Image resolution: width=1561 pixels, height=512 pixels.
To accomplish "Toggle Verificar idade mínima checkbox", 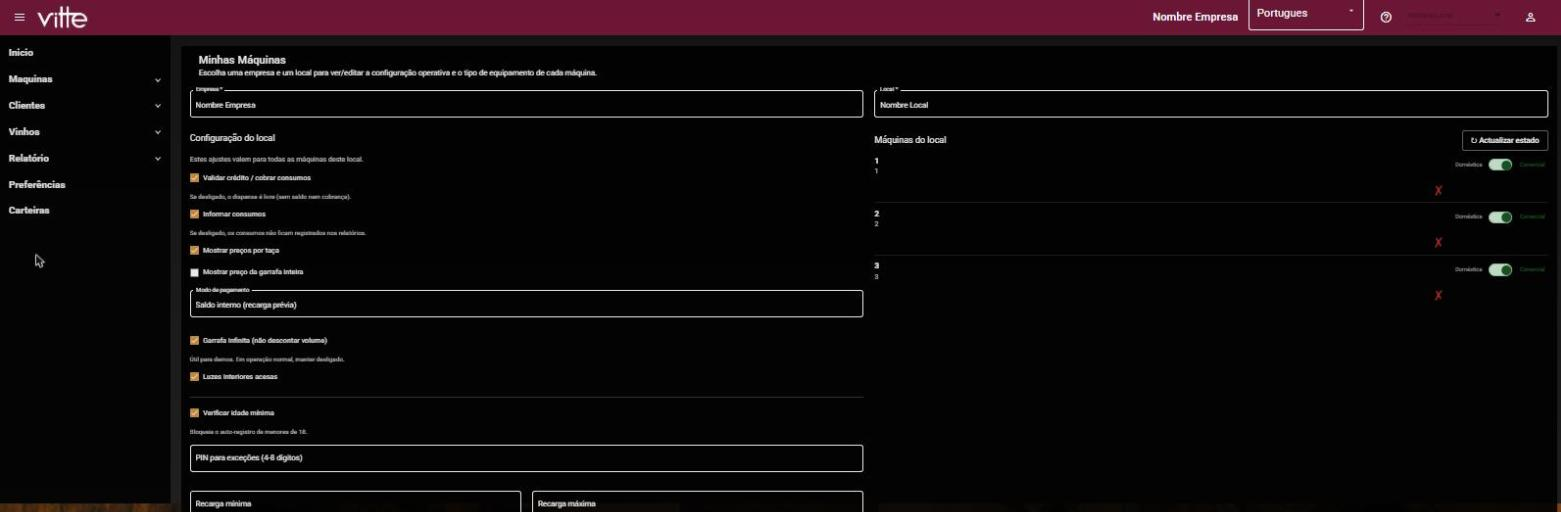I will 194,412.
